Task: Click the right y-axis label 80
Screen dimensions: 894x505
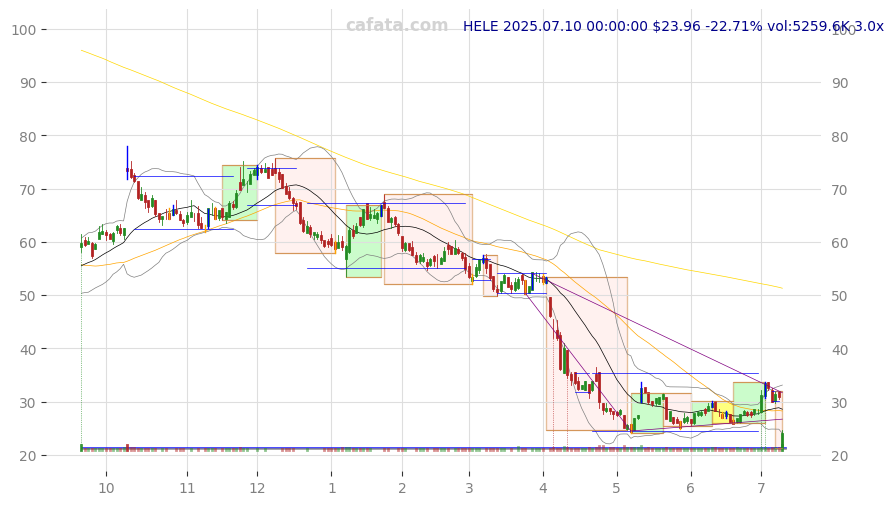Action: pos(840,137)
